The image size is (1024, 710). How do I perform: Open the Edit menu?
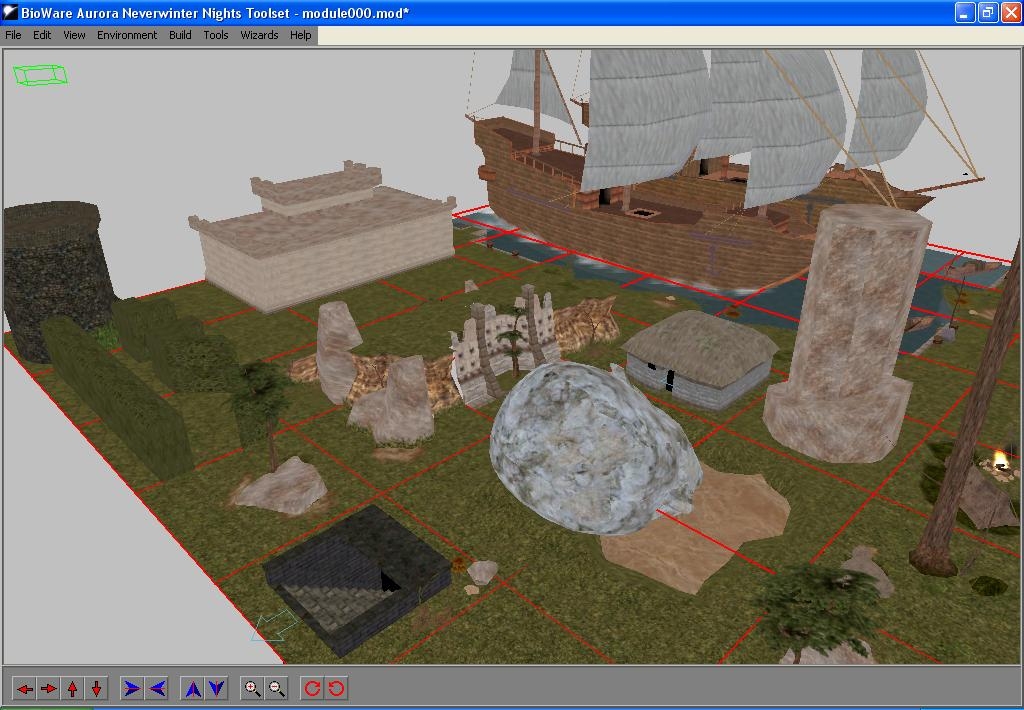click(42, 35)
